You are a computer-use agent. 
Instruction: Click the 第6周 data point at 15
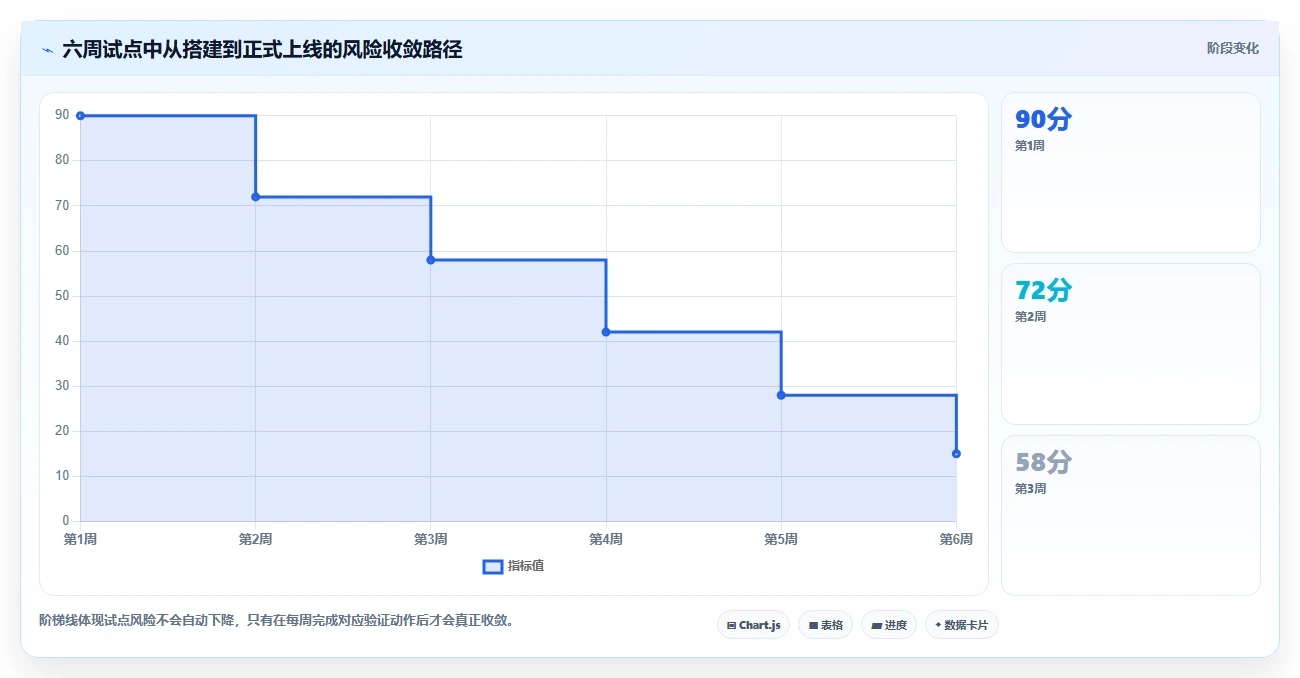[956, 454]
